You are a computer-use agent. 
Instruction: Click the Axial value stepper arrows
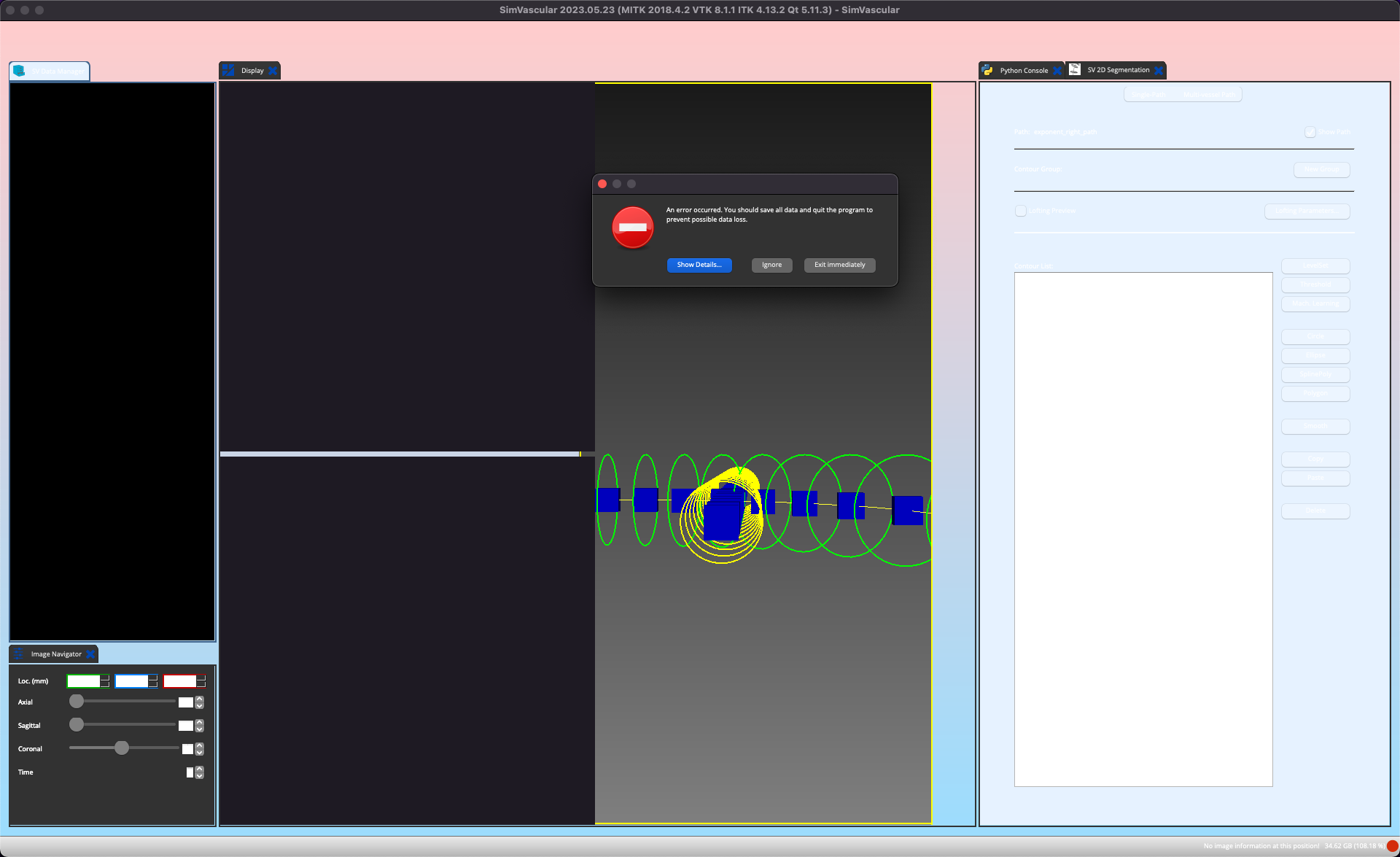pyautogui.click(x=200, y=702)
